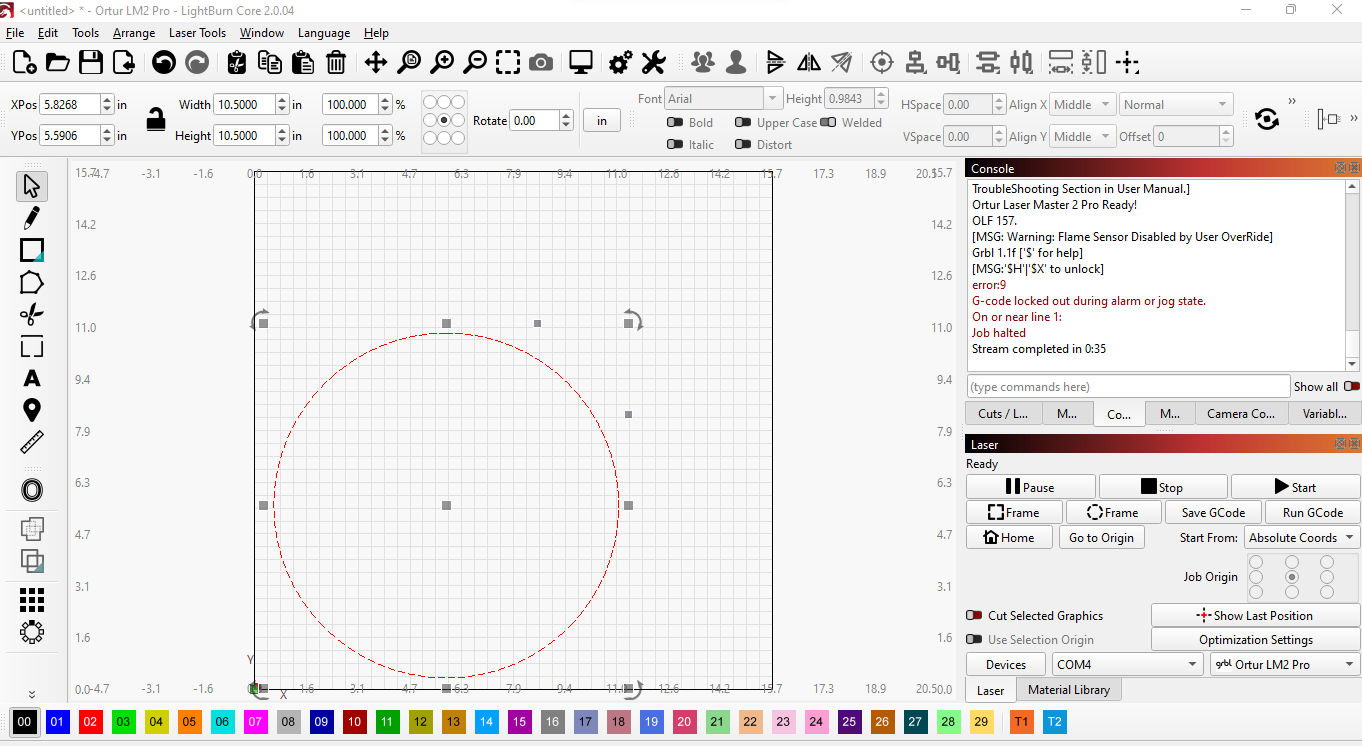1362x746 pixels.
Task: Switch to the Material Library tab
Action: point(1068,690)
